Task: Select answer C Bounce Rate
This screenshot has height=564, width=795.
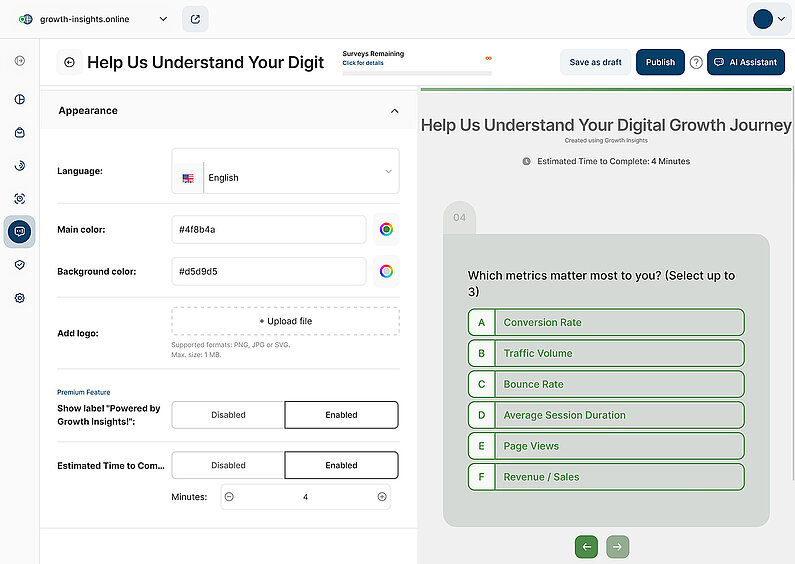Action: click(x=606, y=384)
